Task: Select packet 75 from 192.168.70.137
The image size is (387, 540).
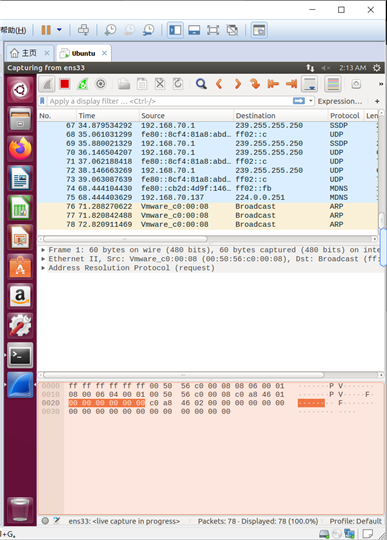Action: point(208,197)
